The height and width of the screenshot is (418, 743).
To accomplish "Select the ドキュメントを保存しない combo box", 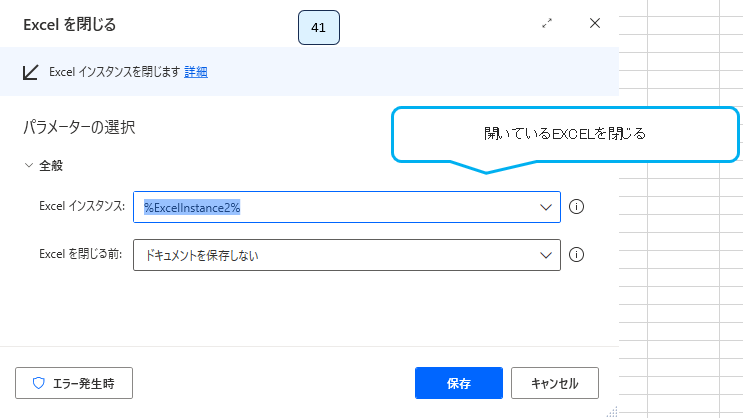I will tap(335, 255).
